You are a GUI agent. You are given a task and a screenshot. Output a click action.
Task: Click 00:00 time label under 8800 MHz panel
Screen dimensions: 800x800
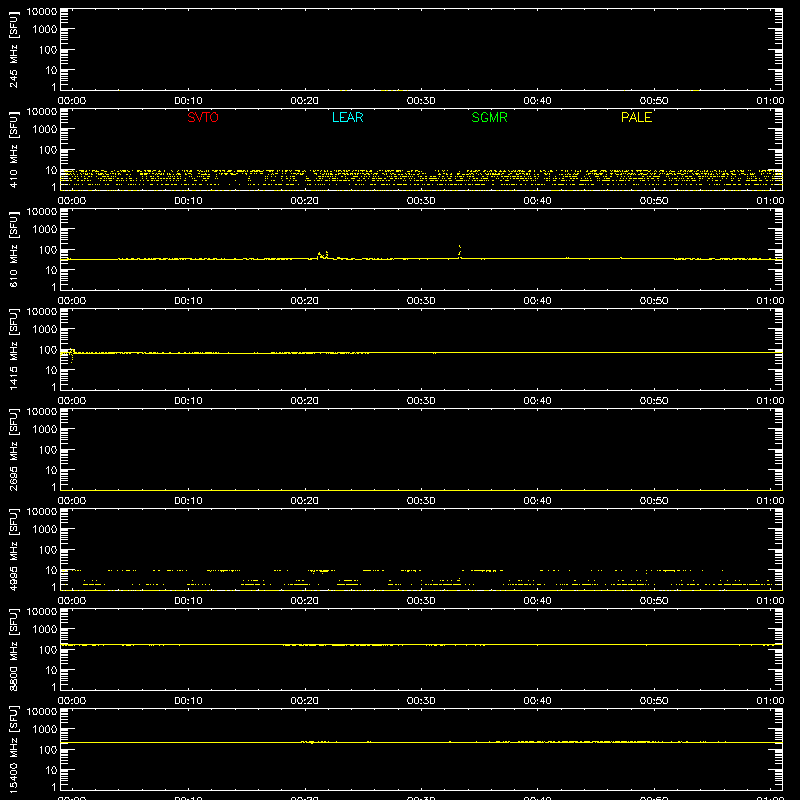72,701
